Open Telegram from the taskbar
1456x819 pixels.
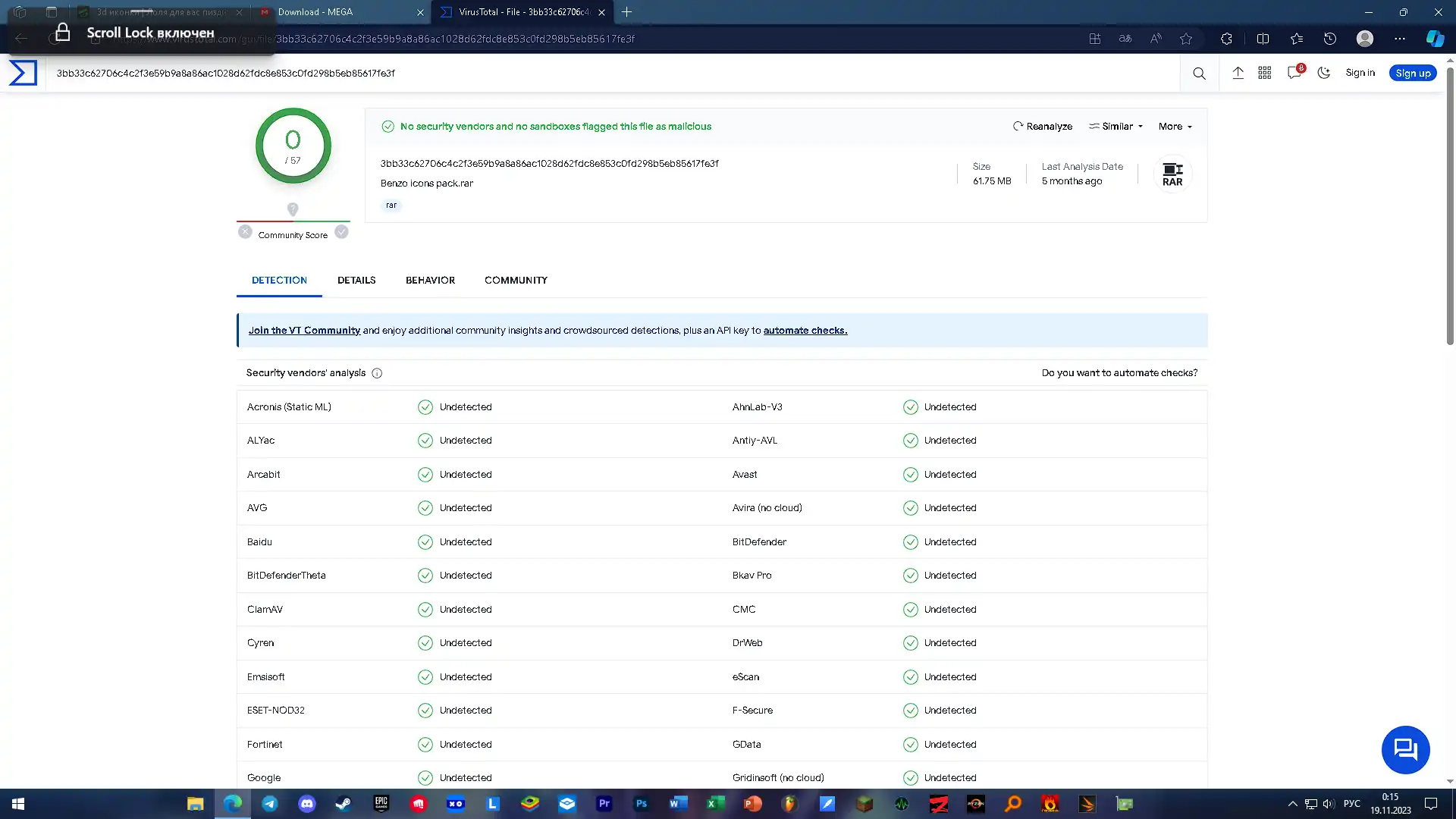click(x=269, y=804)
